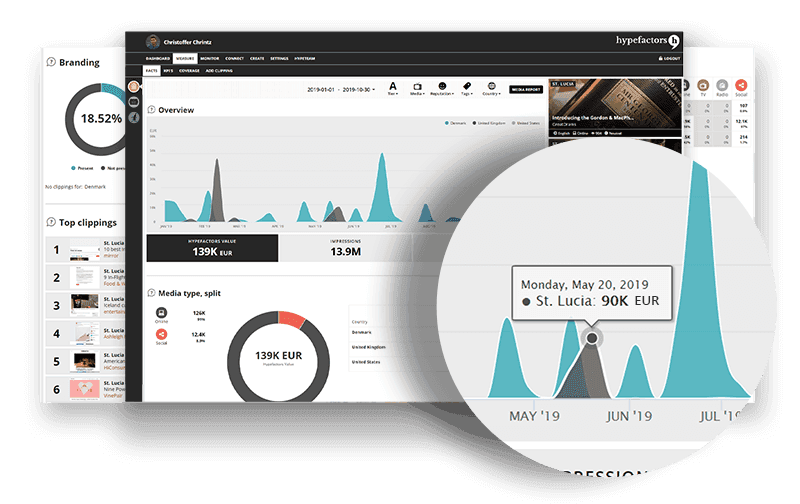Open the Country filter dropdown
The width and height of the screenshot is (800, 504).
click(x=490, y=89)
